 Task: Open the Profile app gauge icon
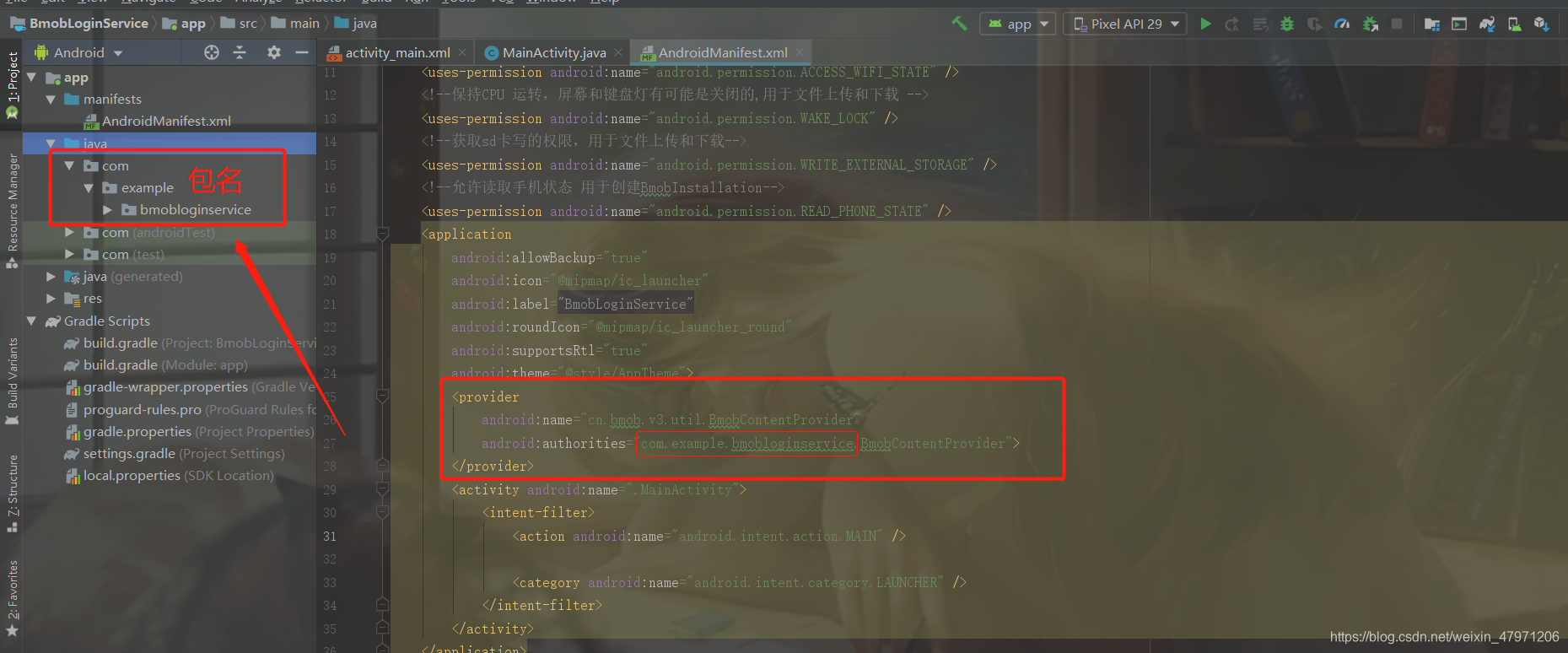pyautogui.click(x=1343, y=24)
